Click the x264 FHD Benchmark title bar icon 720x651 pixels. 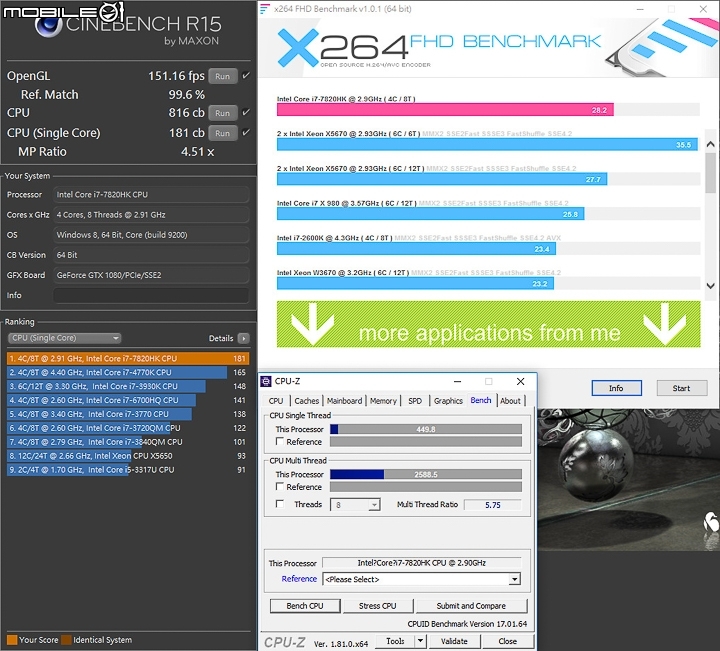pyautogui.click(x=264, y=9)
